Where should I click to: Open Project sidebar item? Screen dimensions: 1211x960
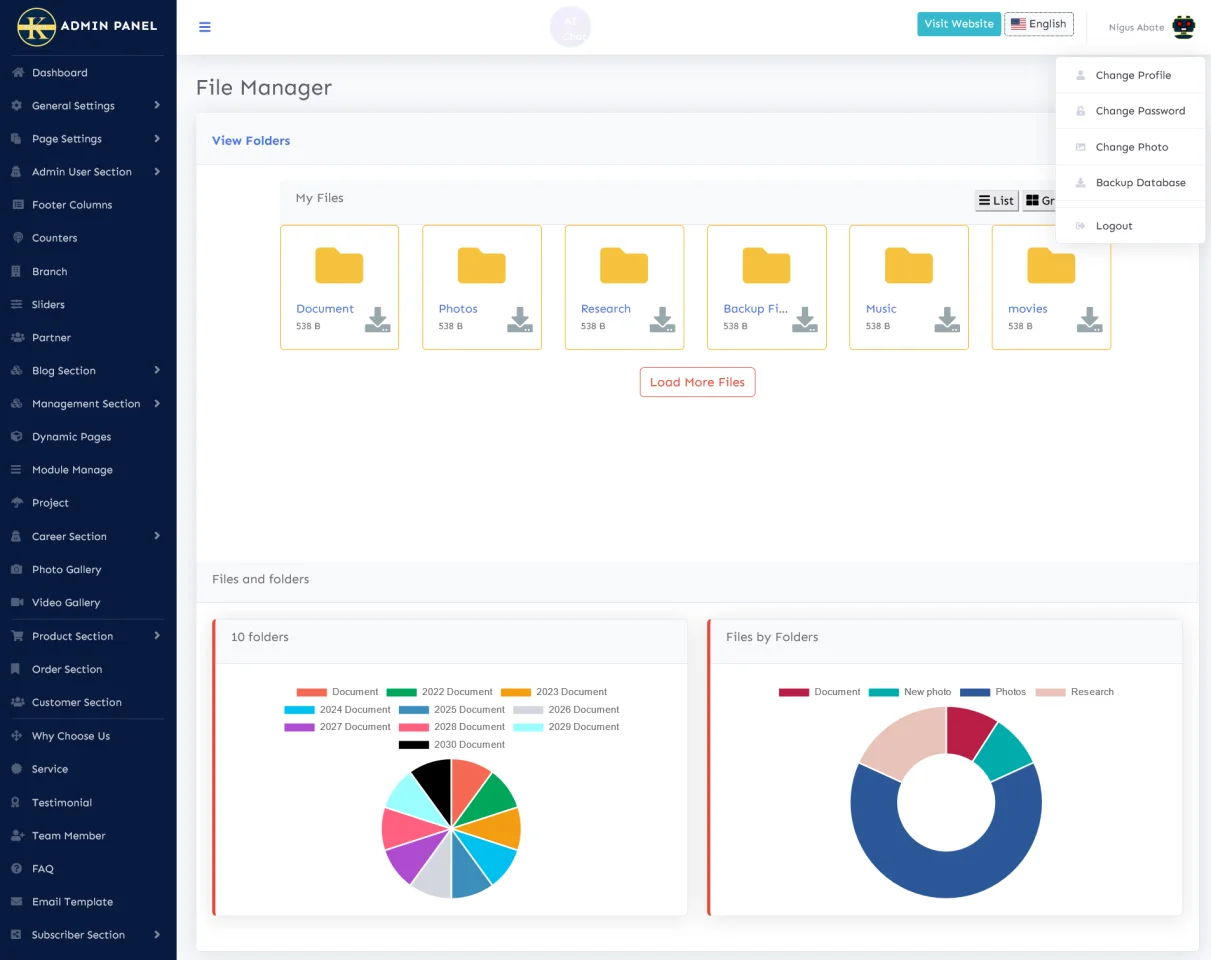click(x=88, y=503)
